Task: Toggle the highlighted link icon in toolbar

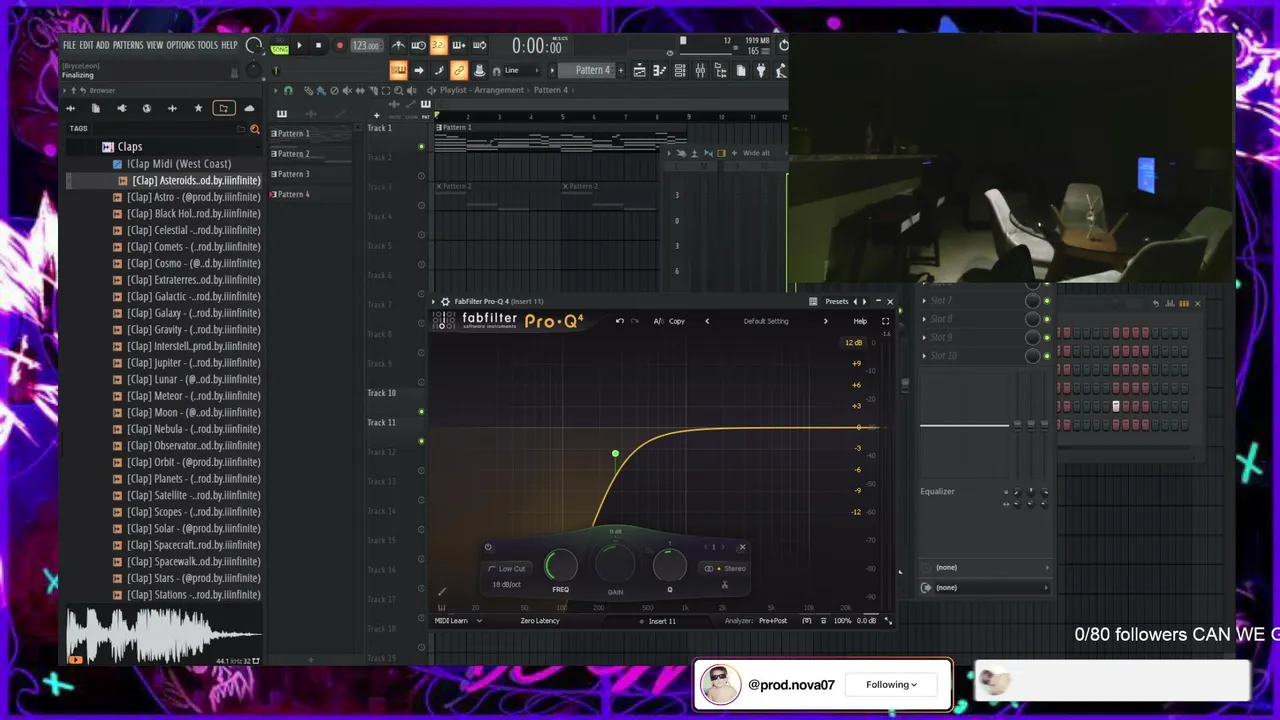Action: pos(458,70)
